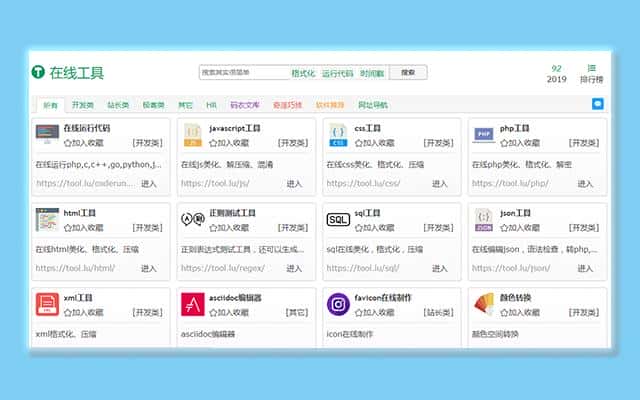The image size is (640, 400).
Task: Click 进入 on the 正则测试工具 card
Action: 294,268
